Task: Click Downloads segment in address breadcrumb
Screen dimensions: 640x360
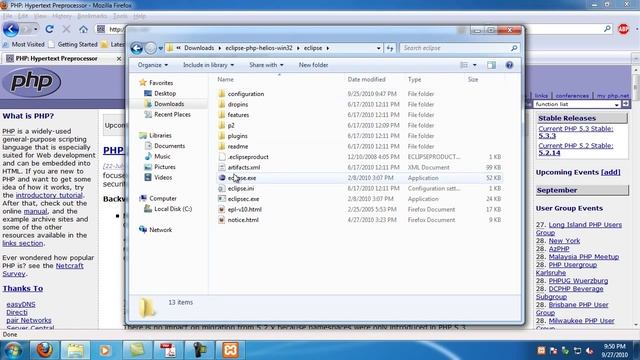Action: coord(199,48)
